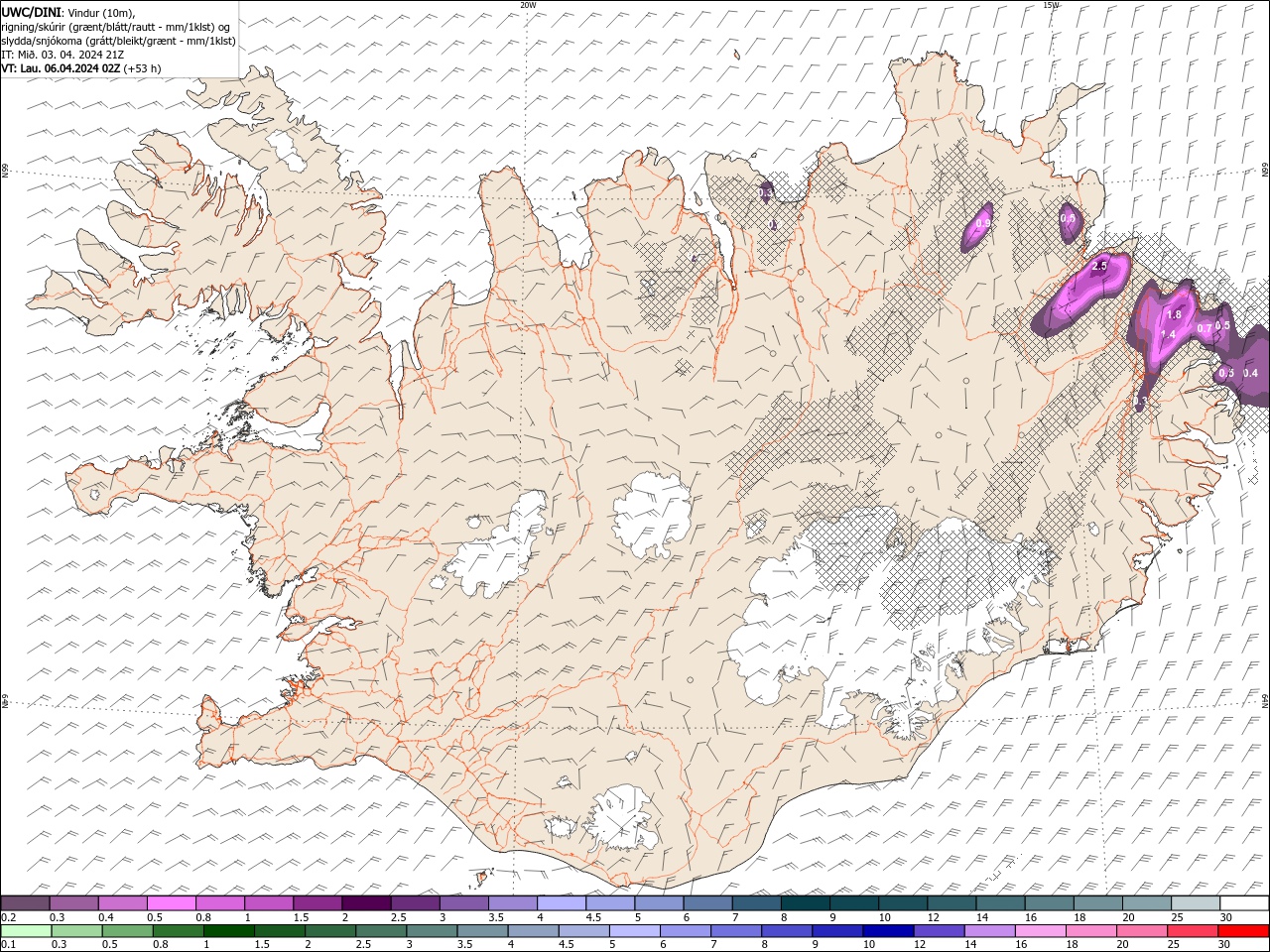
Task: Click the 15W longitude label
Action: [1051, 5]
